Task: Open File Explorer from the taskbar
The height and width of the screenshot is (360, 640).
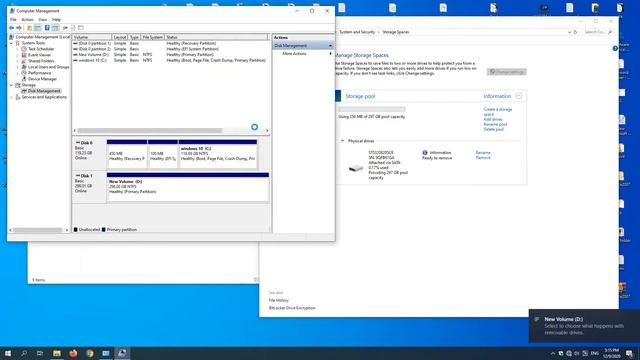Action: point(57,353)
